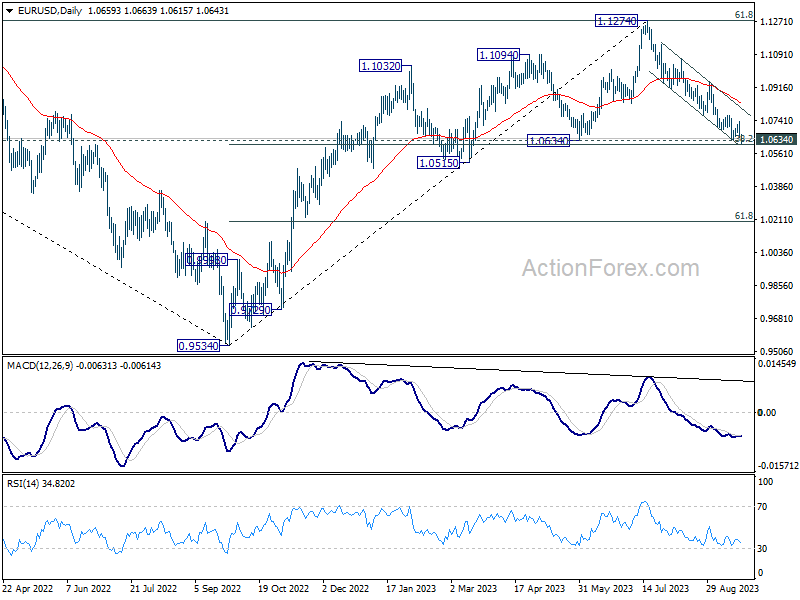Click the 5 Sep 2022 date label
The width and height of the screenshot is (800, 600).
click(218, 589)
